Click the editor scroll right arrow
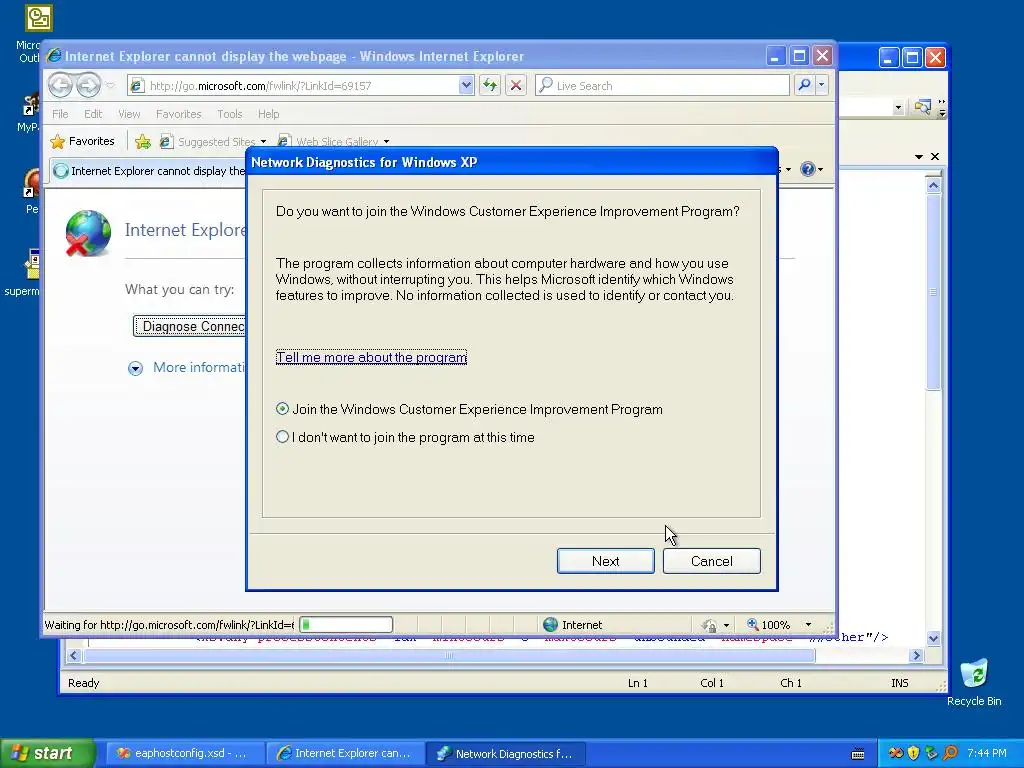 pos(916,655)
